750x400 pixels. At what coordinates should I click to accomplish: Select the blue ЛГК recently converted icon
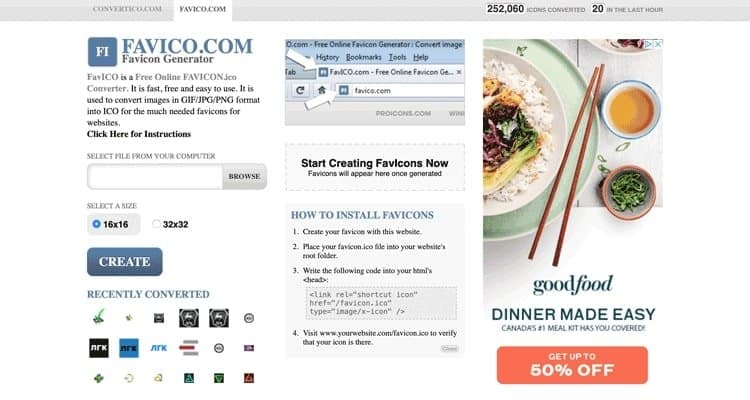tap(129, 348)
